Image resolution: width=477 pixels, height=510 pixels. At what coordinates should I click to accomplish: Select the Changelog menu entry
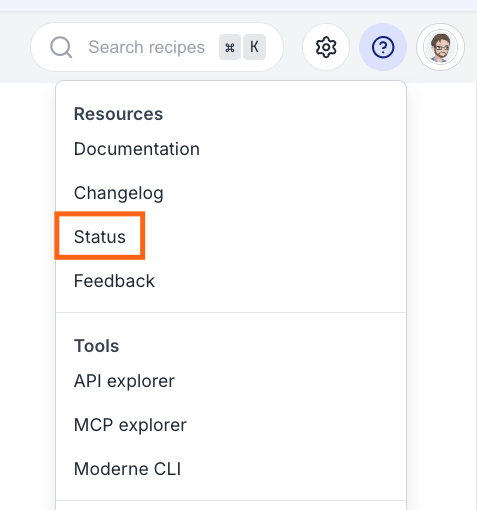[x=119, y=193]
